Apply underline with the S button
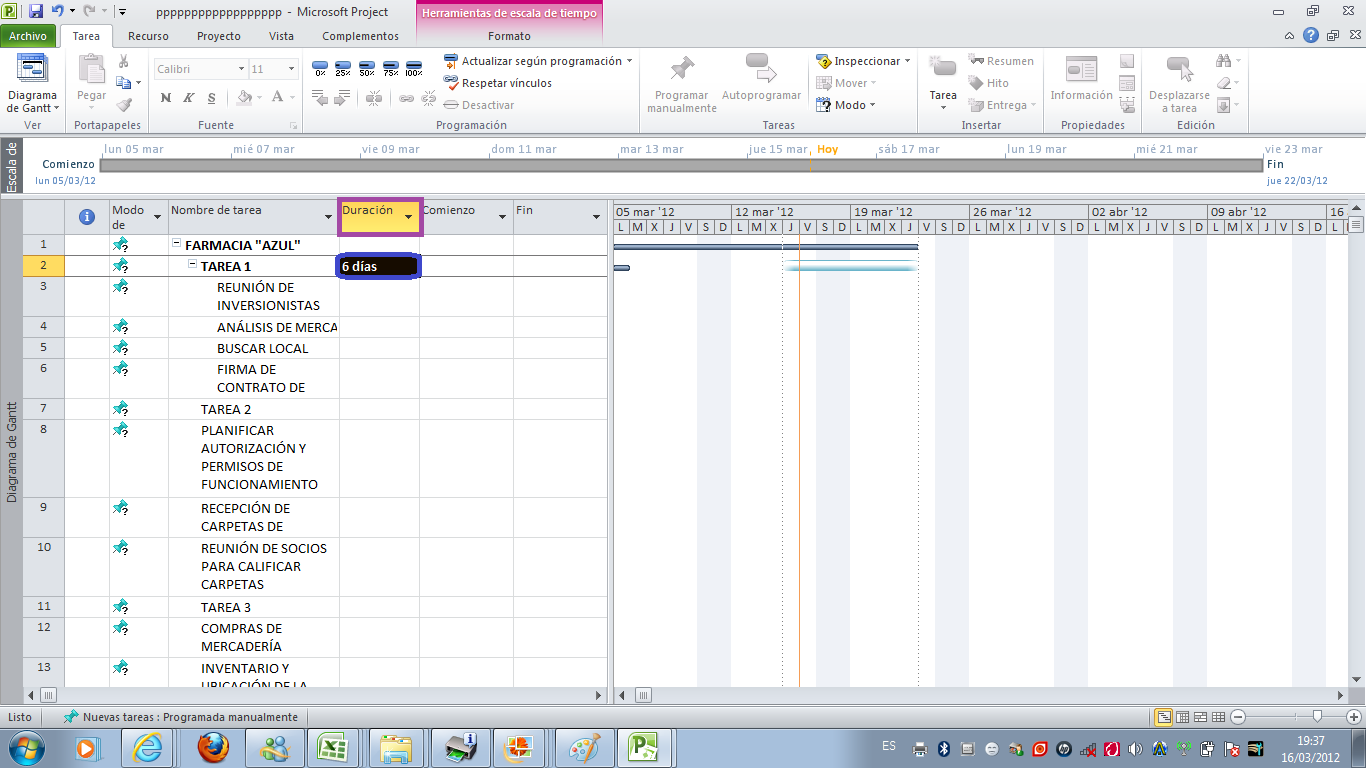 tap(211, 98)
